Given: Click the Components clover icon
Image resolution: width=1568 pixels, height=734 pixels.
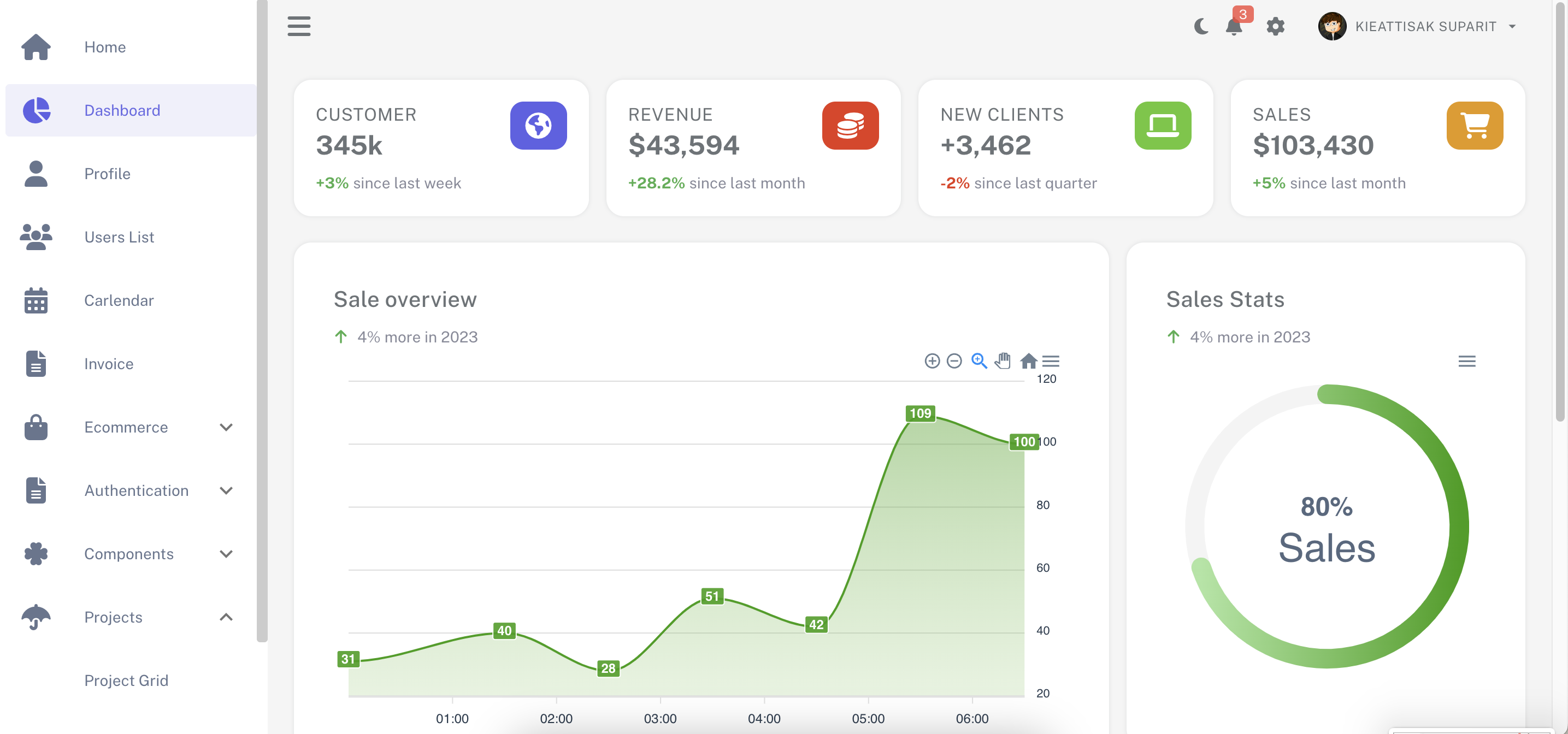Looking at the screenshot, I should point(36,554).
